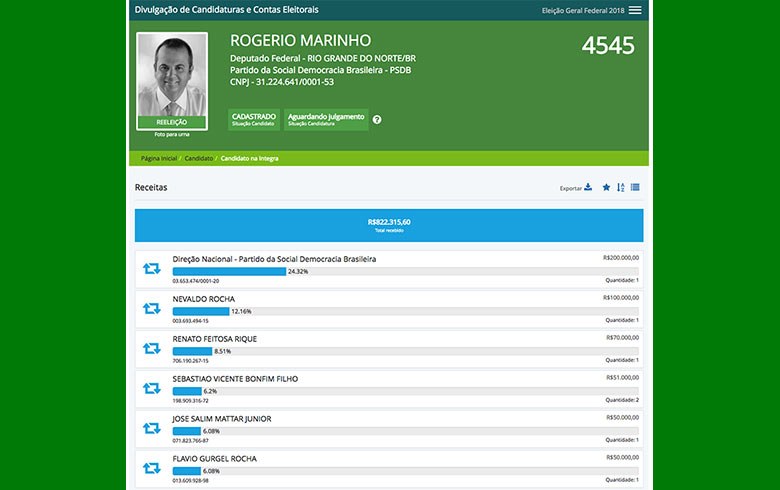This screenshot has width=780, height=490.
Task: Sort receitas with the A-Z sort icon
Action: (x=620, y=187)
